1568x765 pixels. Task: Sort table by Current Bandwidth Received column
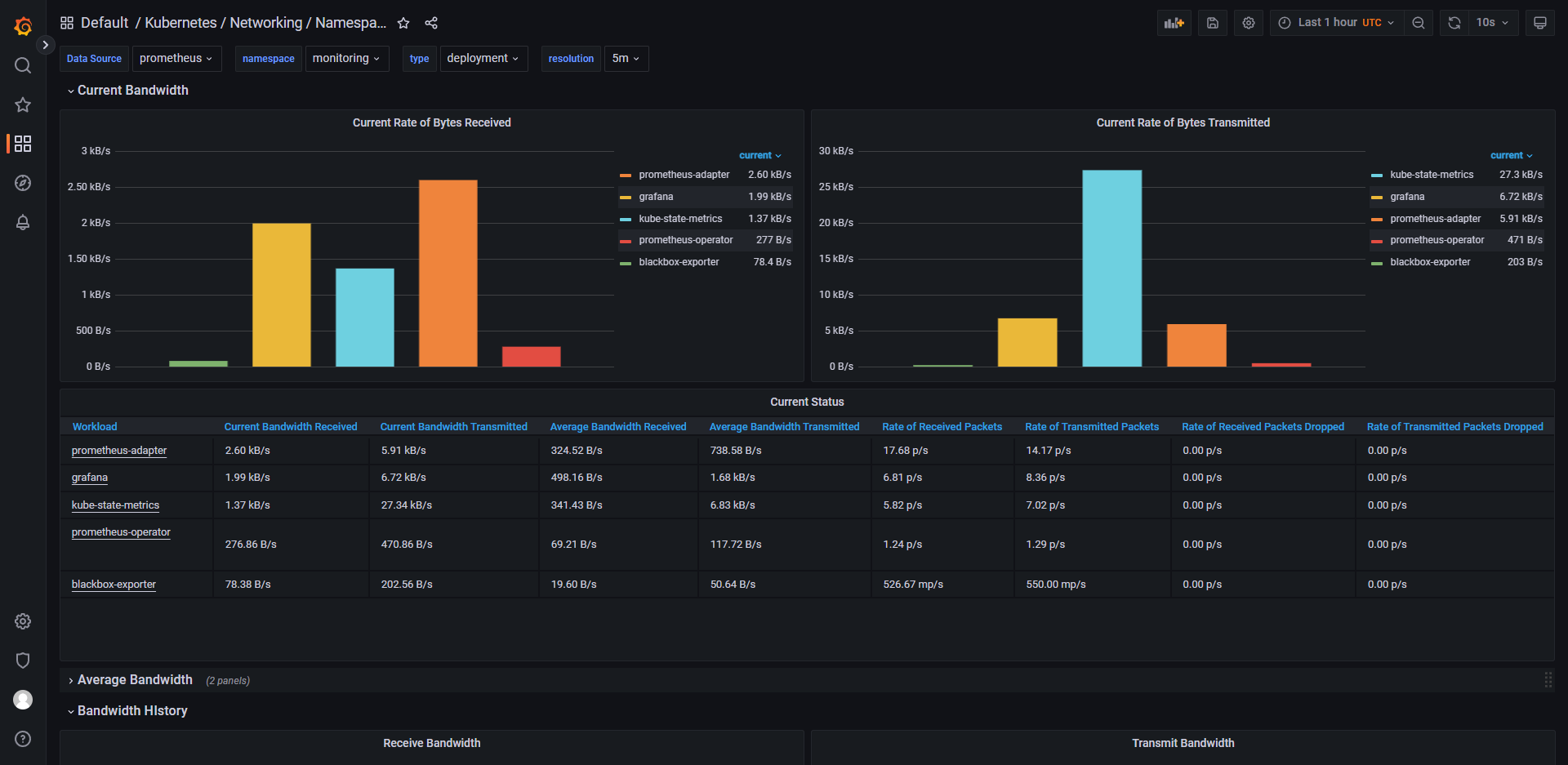click(x=291, y=427)
